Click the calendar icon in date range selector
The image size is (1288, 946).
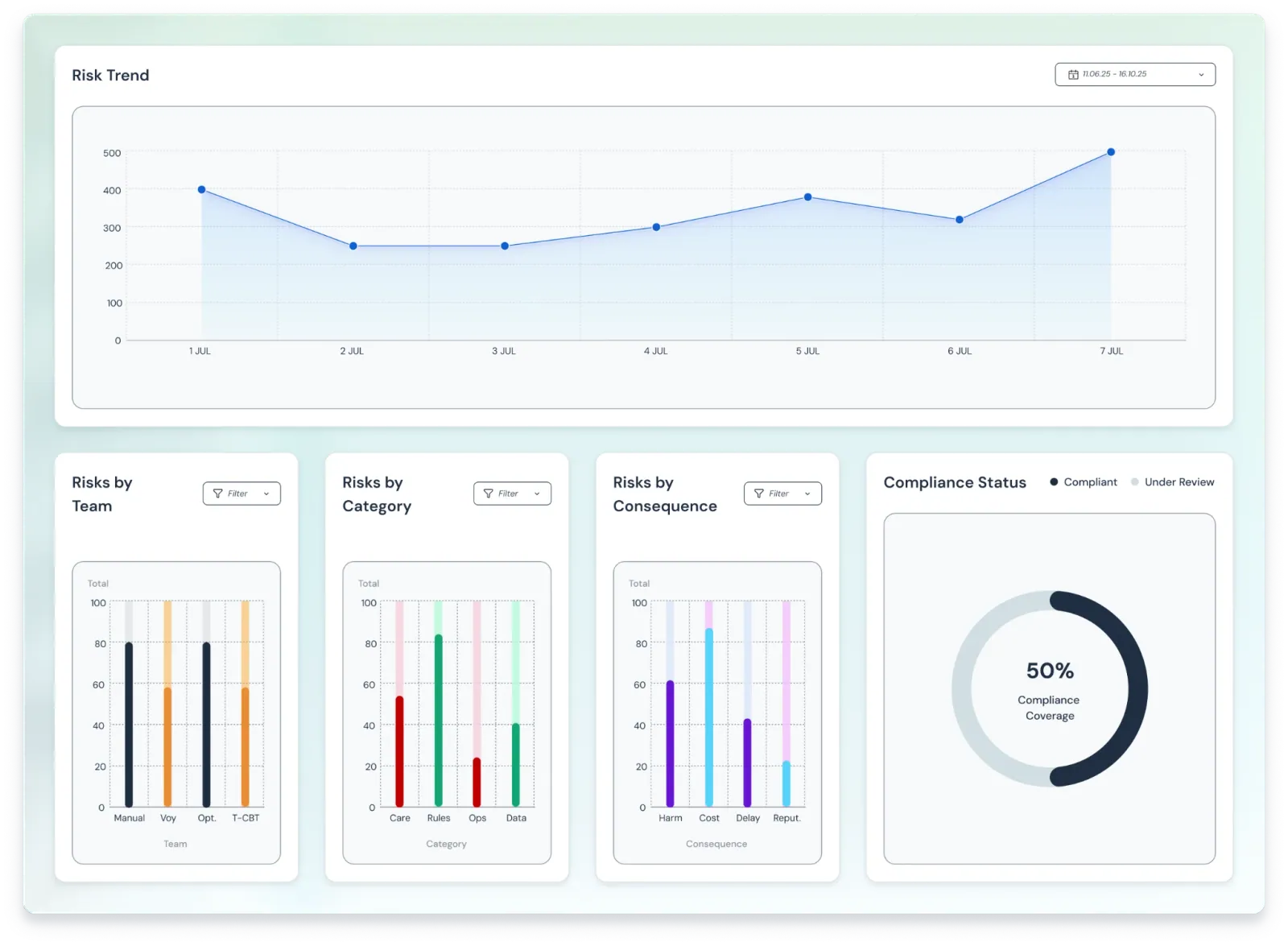[x=1073, y=74]
